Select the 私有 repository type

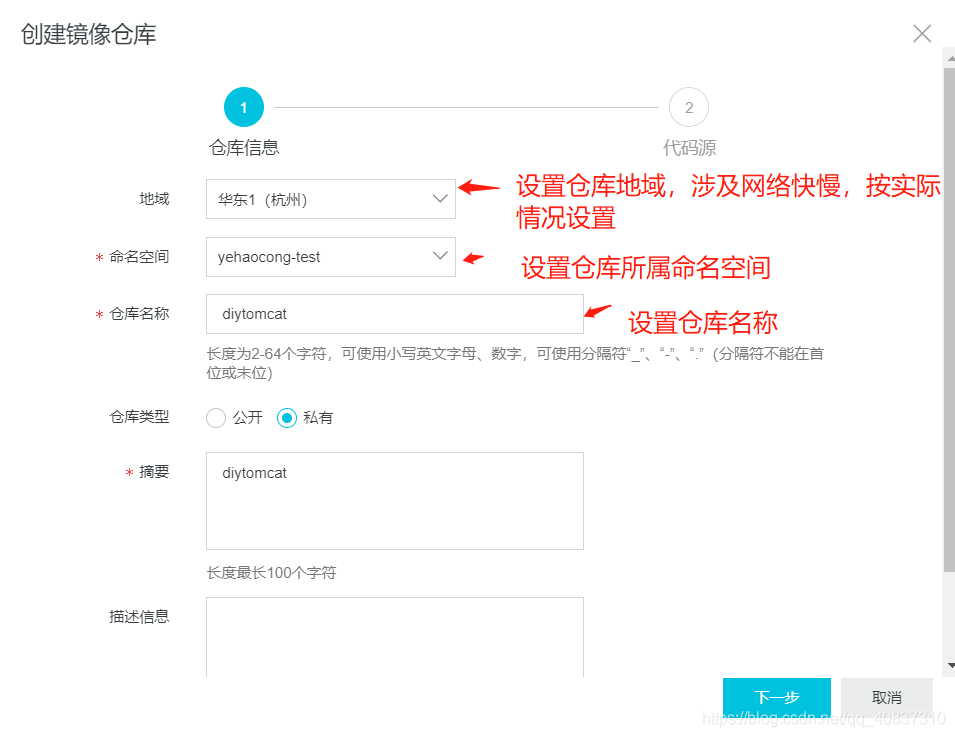point(285,417)
